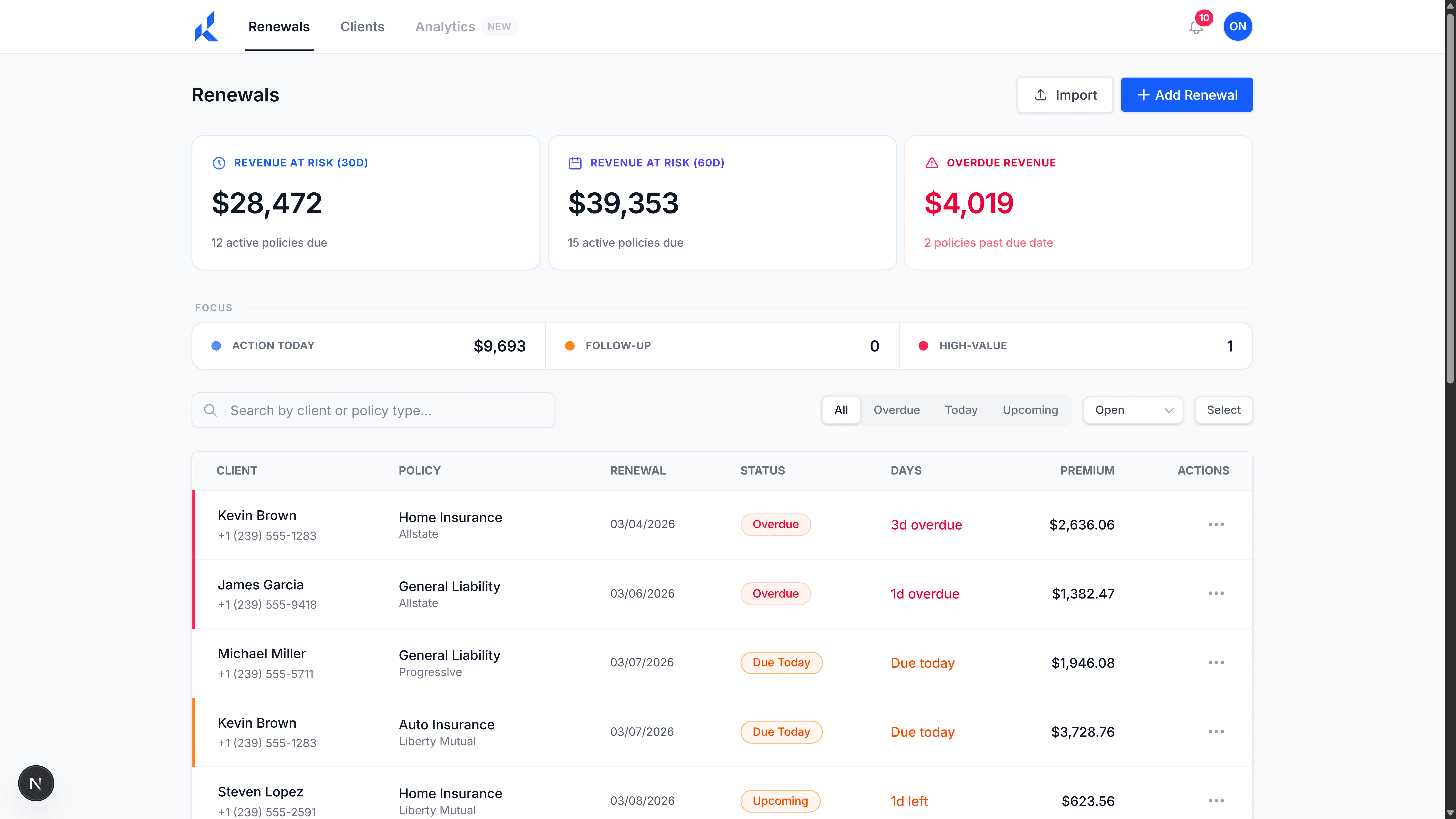Enable the Upcoming filter
This screenshot has height=819, width=1456.
[x=1030, y=410]
